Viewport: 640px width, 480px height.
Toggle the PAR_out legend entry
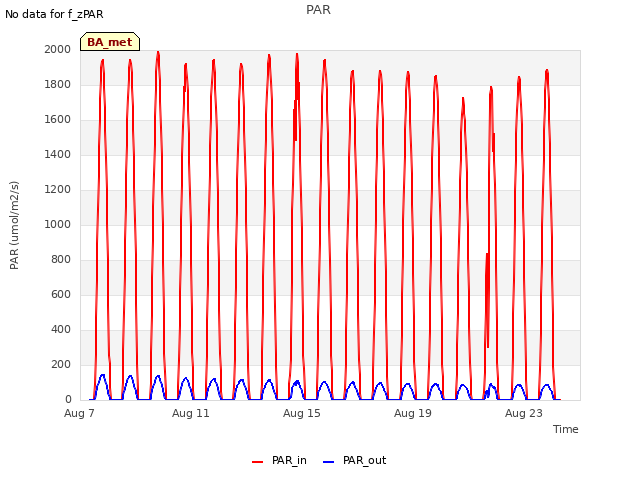[x=355, y=460]
